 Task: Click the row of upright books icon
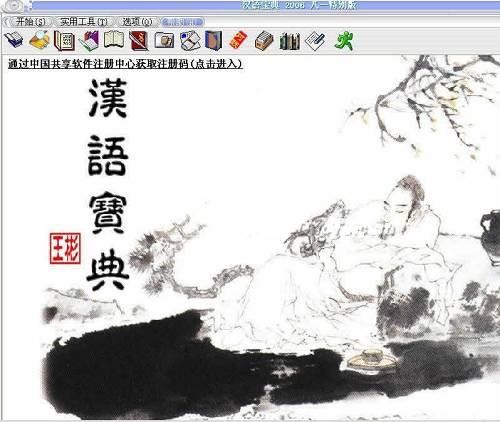(x=289, y=41)
